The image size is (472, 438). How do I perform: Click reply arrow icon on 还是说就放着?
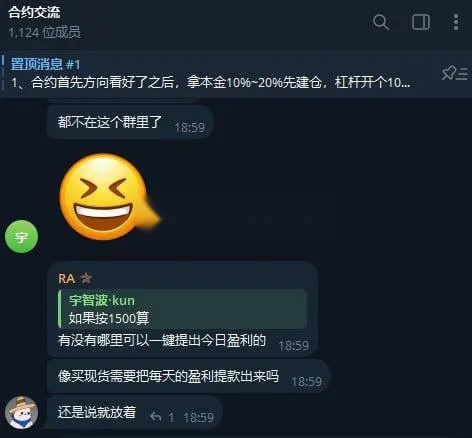click(156, 417)
